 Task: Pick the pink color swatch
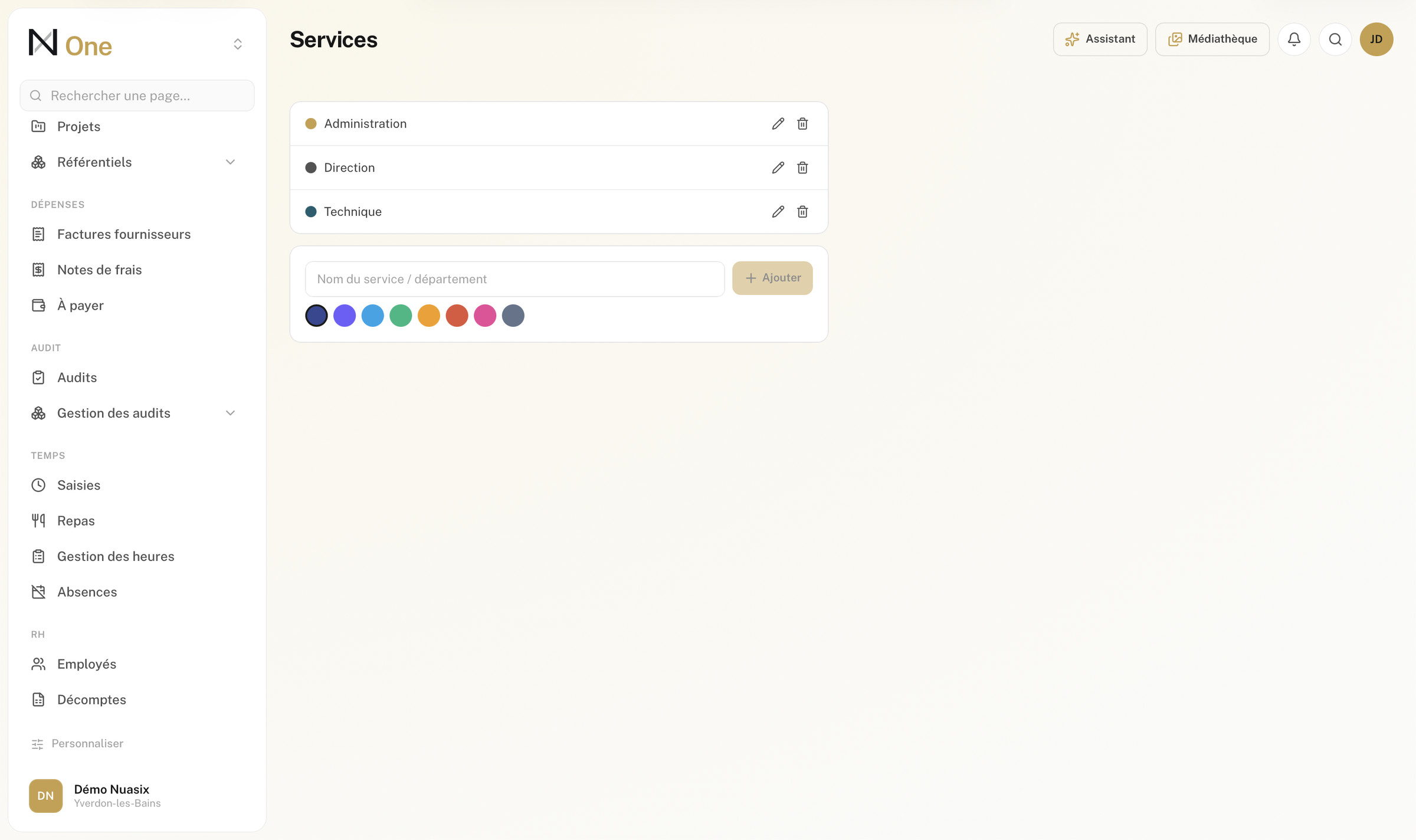pyautogui.click(x=485, y=316)
